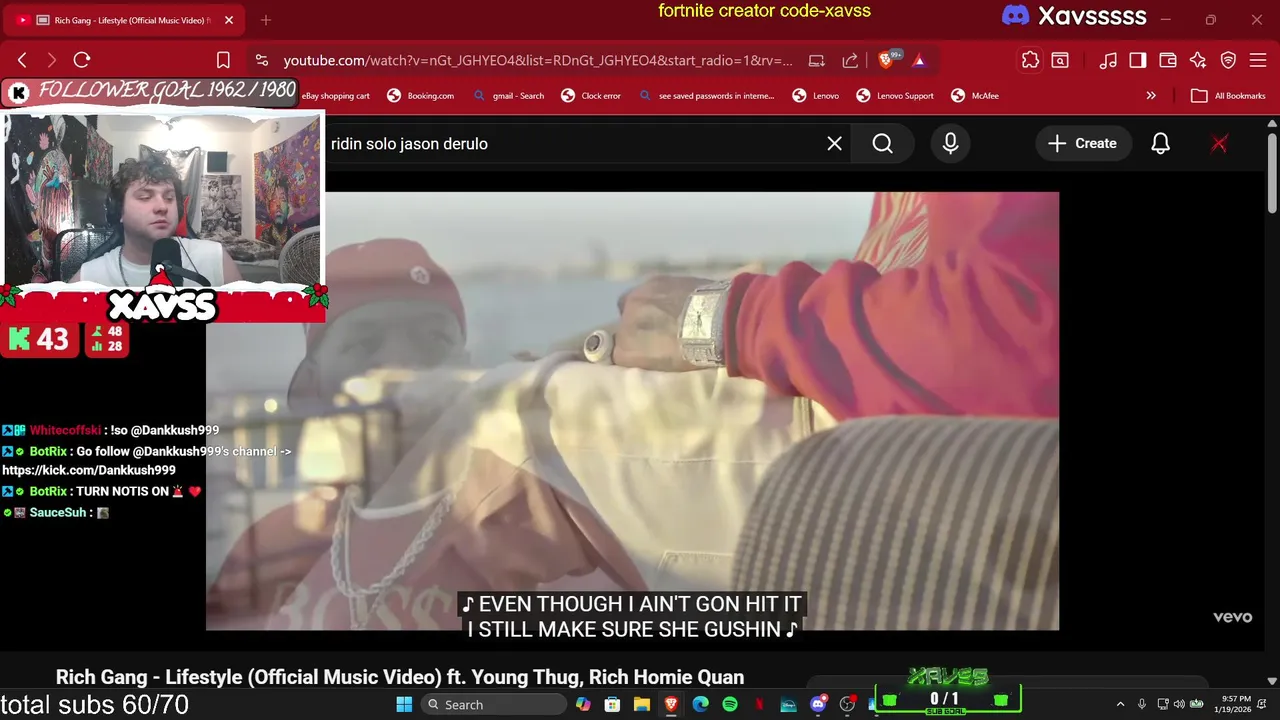Click kick.com/Dankkush999 link in chat overlay
Screen dimensions: 1280x720
[x=89, y=470]
